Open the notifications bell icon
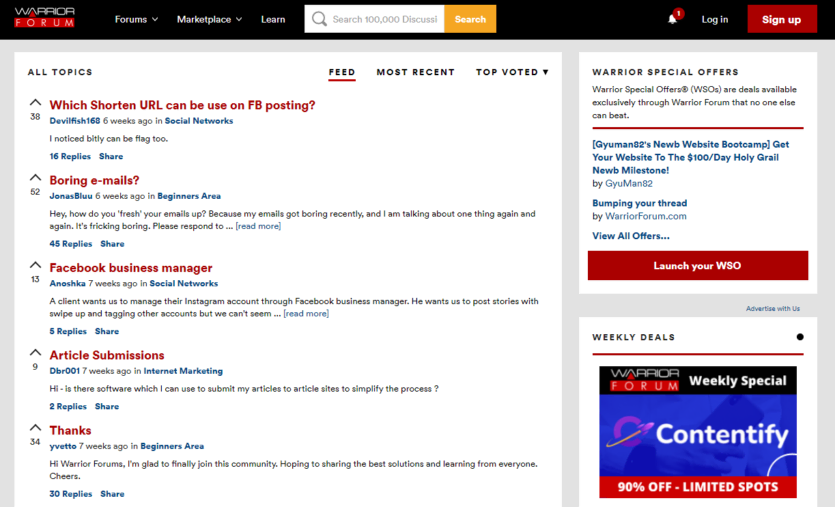 (673, 19)
